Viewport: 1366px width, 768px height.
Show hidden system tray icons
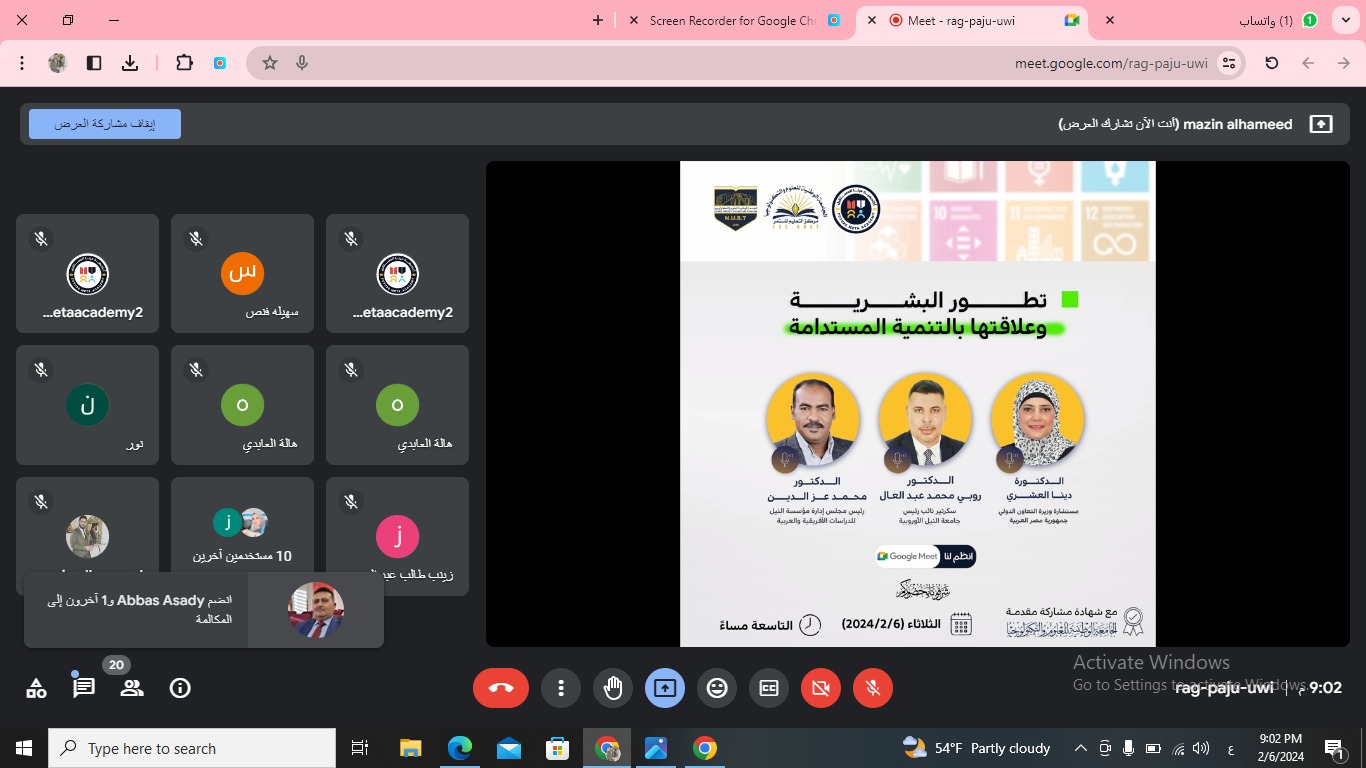[x=1081, y=748]
